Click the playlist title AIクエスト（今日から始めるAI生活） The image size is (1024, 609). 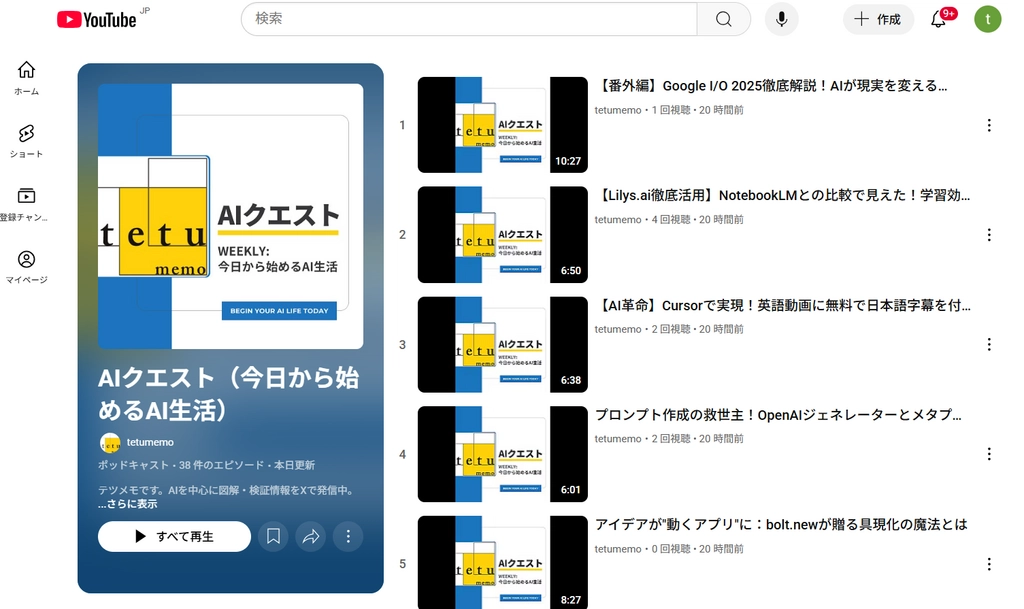(x=229, y=394)
